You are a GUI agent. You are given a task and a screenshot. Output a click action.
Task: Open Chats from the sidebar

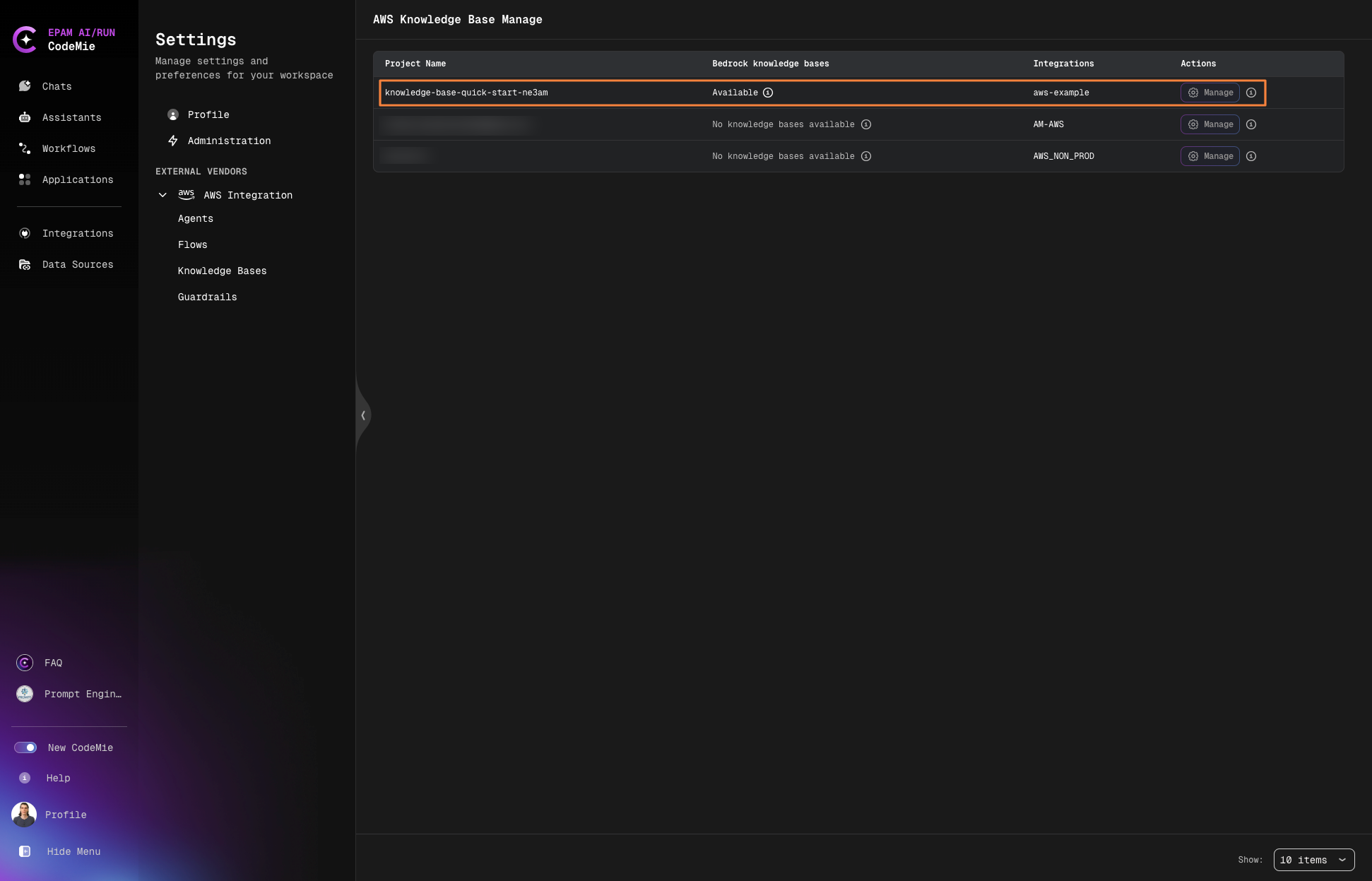click(57, 86)
